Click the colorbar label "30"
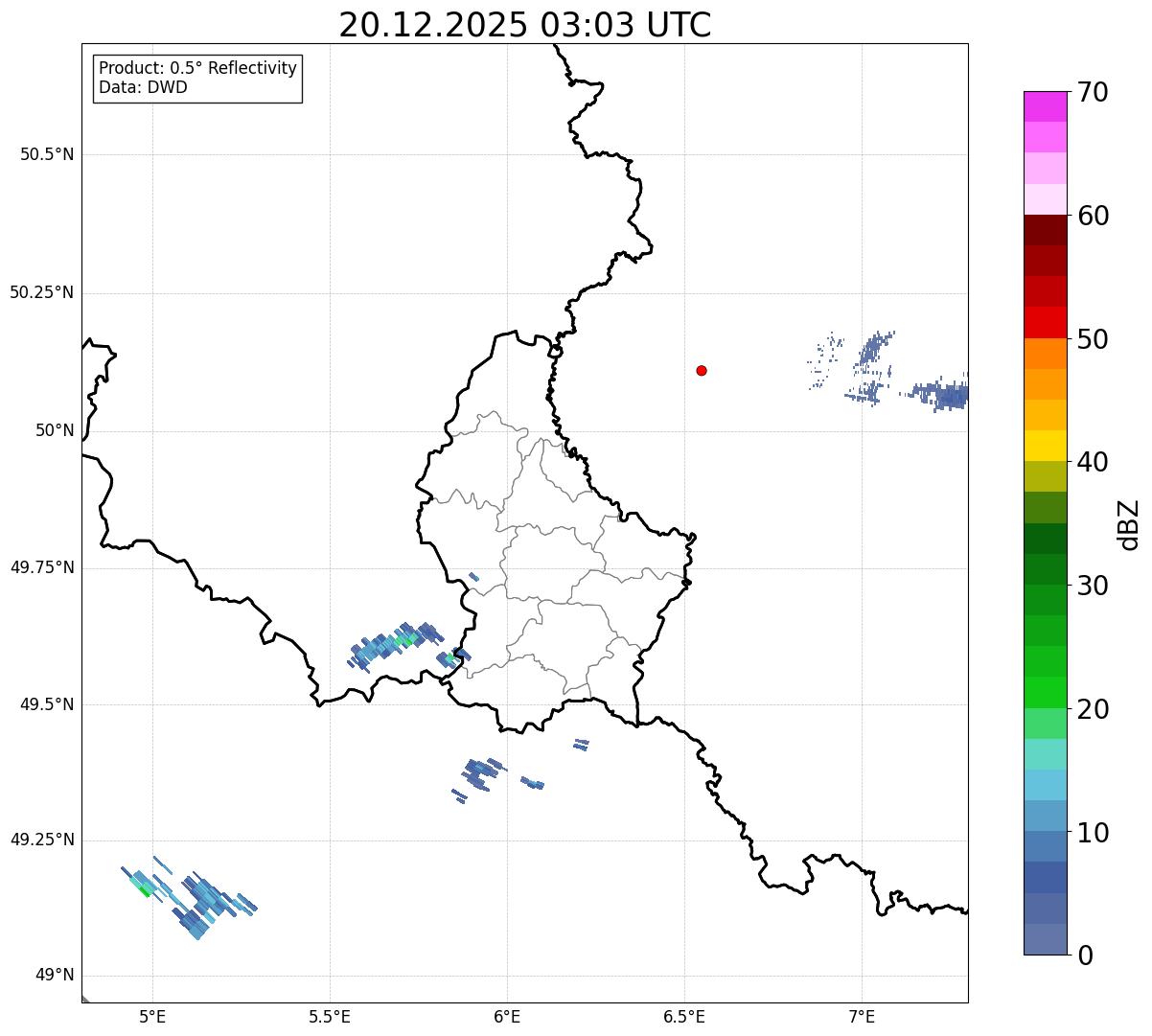This screenshot has width=1152, height=1036. pyautogui.click(x=1093, y=586)
